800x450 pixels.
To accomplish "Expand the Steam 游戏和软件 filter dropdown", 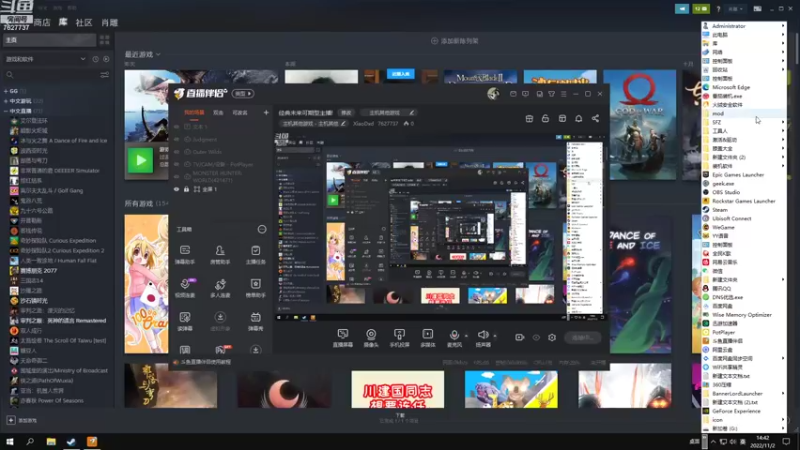I will tap(45, 59).
